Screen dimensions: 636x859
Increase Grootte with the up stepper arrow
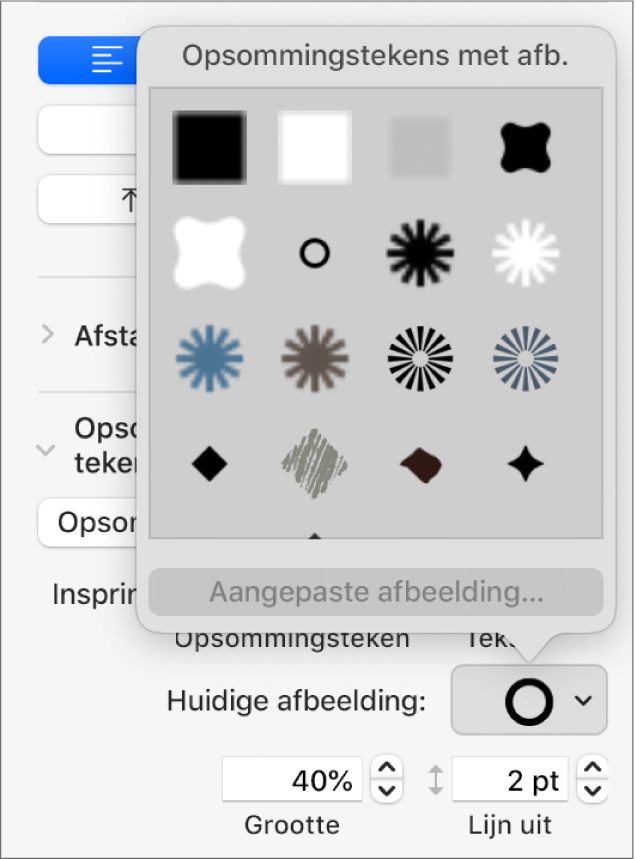pos(386,769)
